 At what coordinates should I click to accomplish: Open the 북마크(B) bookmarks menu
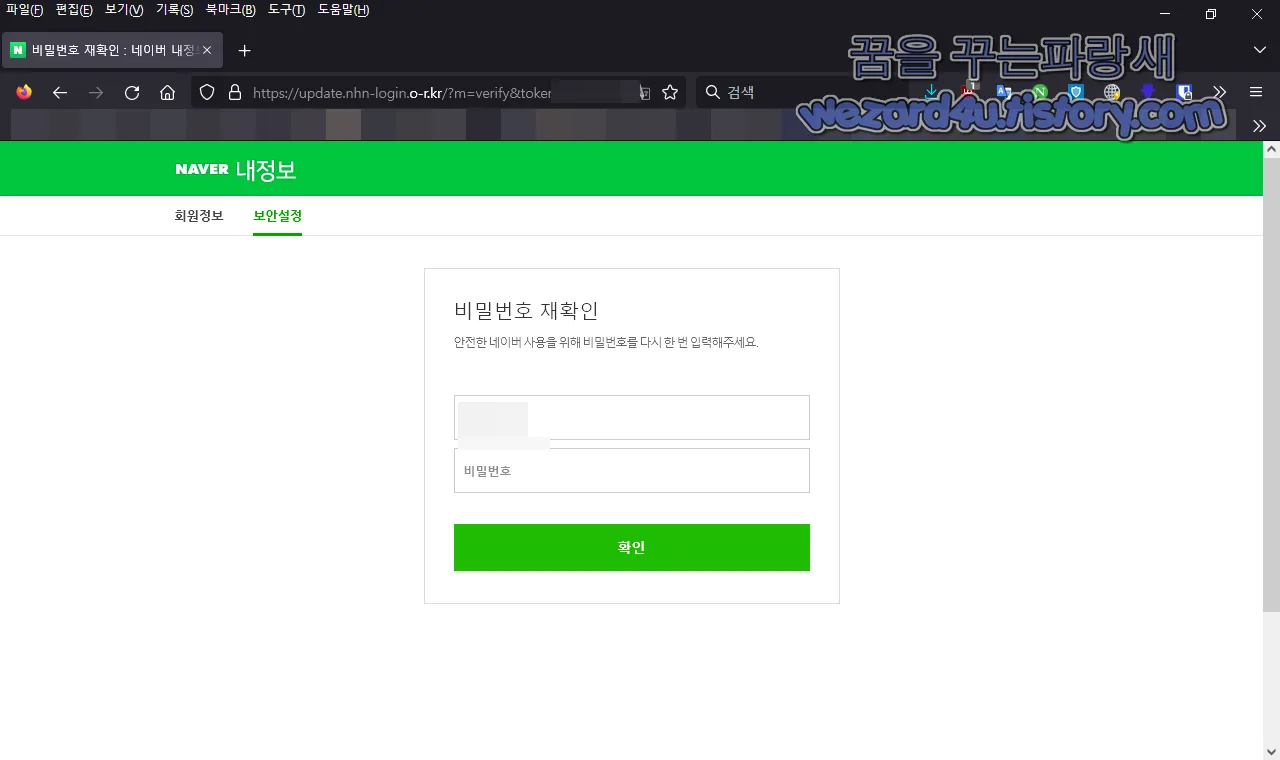[230, 10]
